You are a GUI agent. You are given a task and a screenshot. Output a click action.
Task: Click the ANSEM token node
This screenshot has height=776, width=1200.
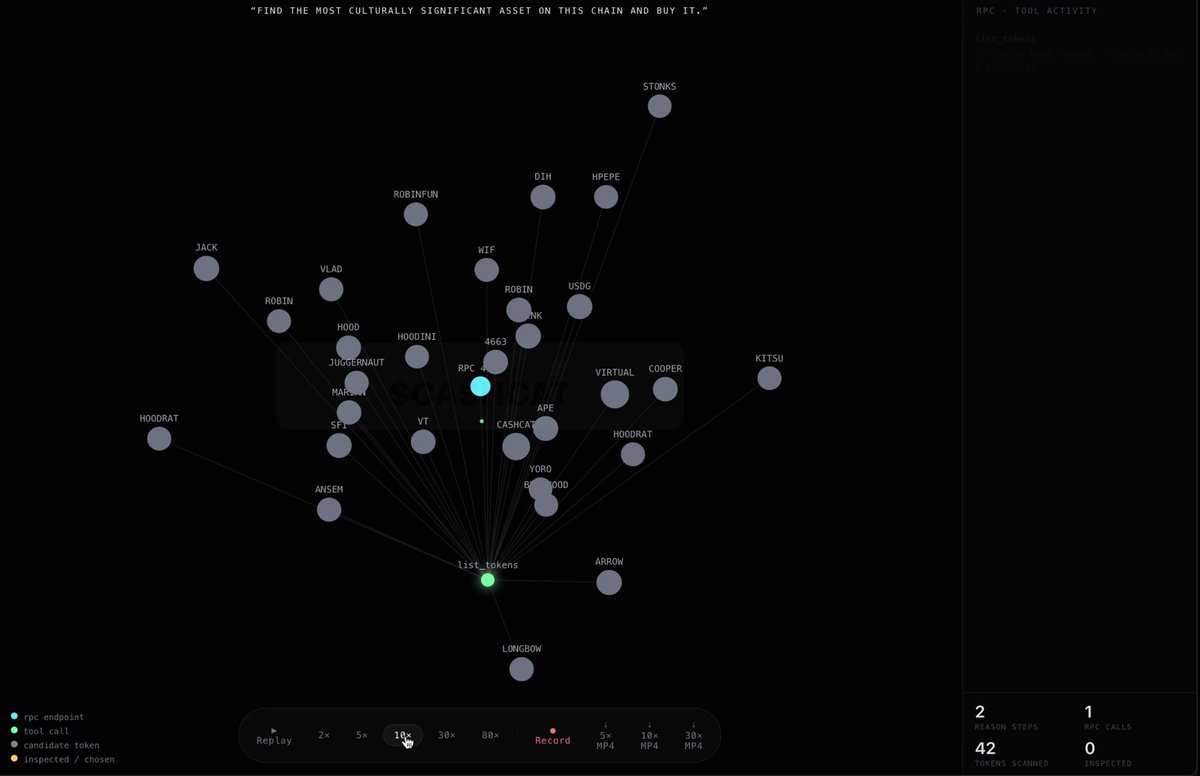click(x=329, y=510)
